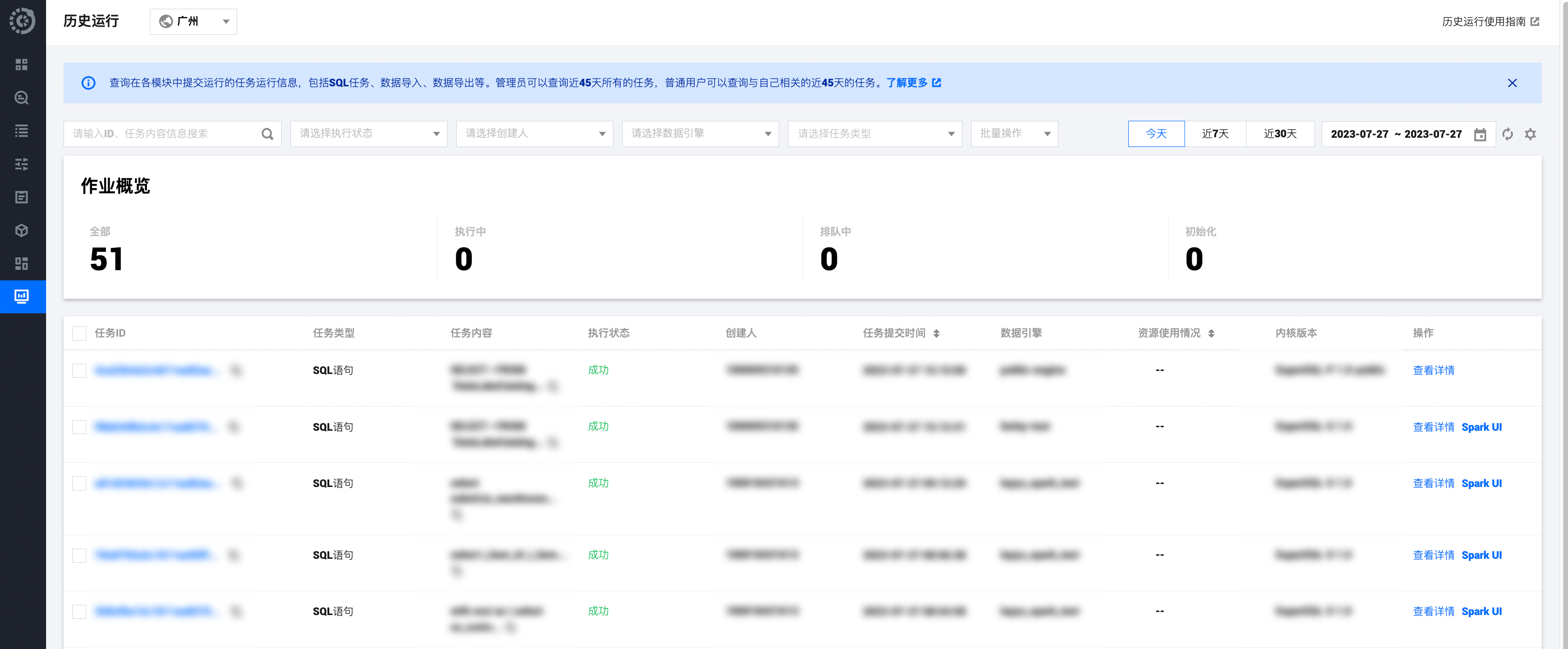Click the refresh icon next to the date range
1568x649 pixels.
pos(1507,134)
